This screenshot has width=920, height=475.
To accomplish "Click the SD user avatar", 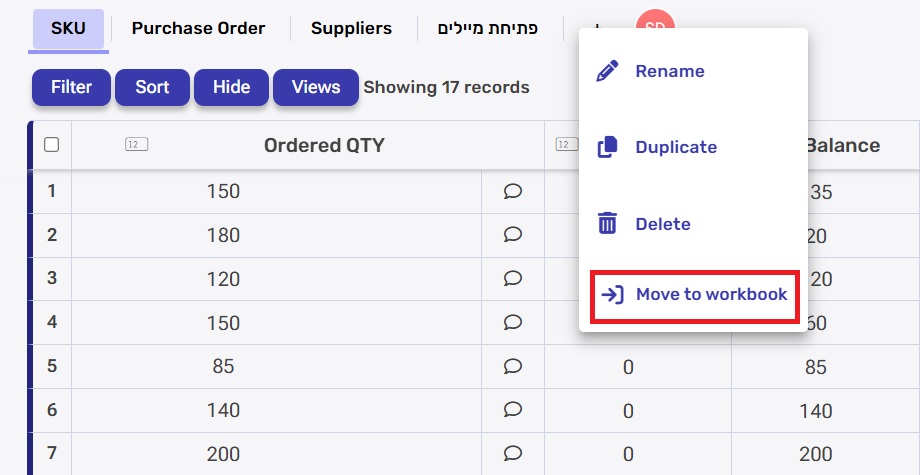I will [x=655, y=23].
